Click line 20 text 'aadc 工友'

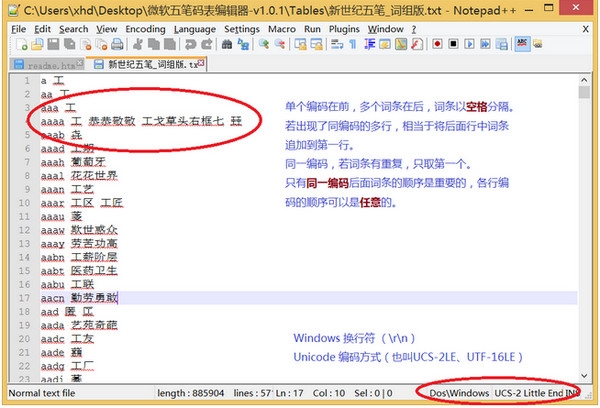[67, 339]
